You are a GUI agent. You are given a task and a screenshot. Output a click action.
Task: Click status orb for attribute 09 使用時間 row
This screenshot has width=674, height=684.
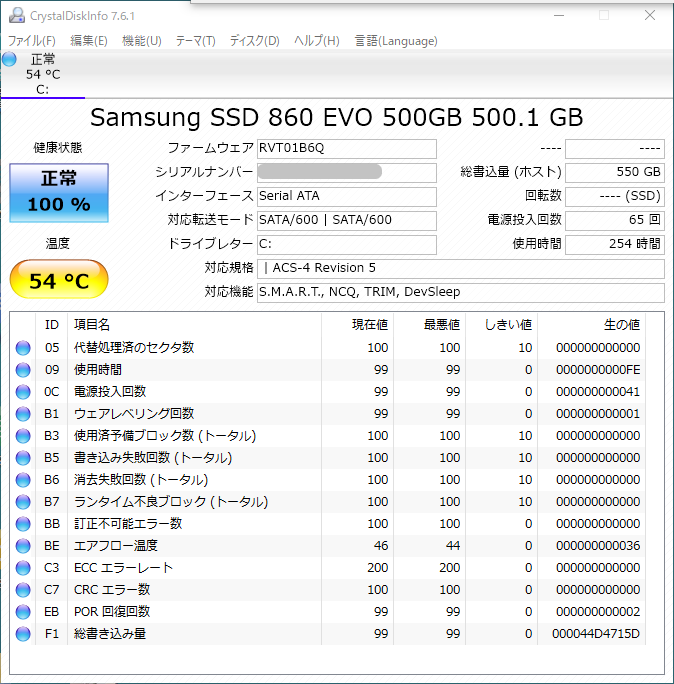click(x=23, y=370)
